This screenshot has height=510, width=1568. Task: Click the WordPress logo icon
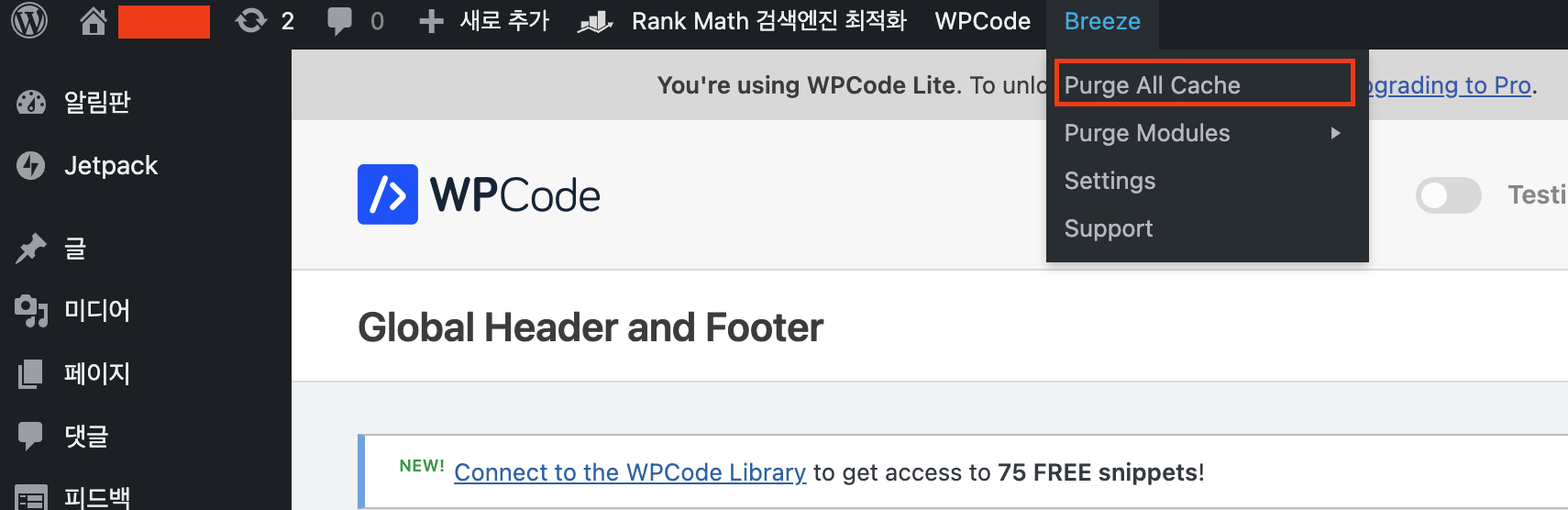[29, 20]
